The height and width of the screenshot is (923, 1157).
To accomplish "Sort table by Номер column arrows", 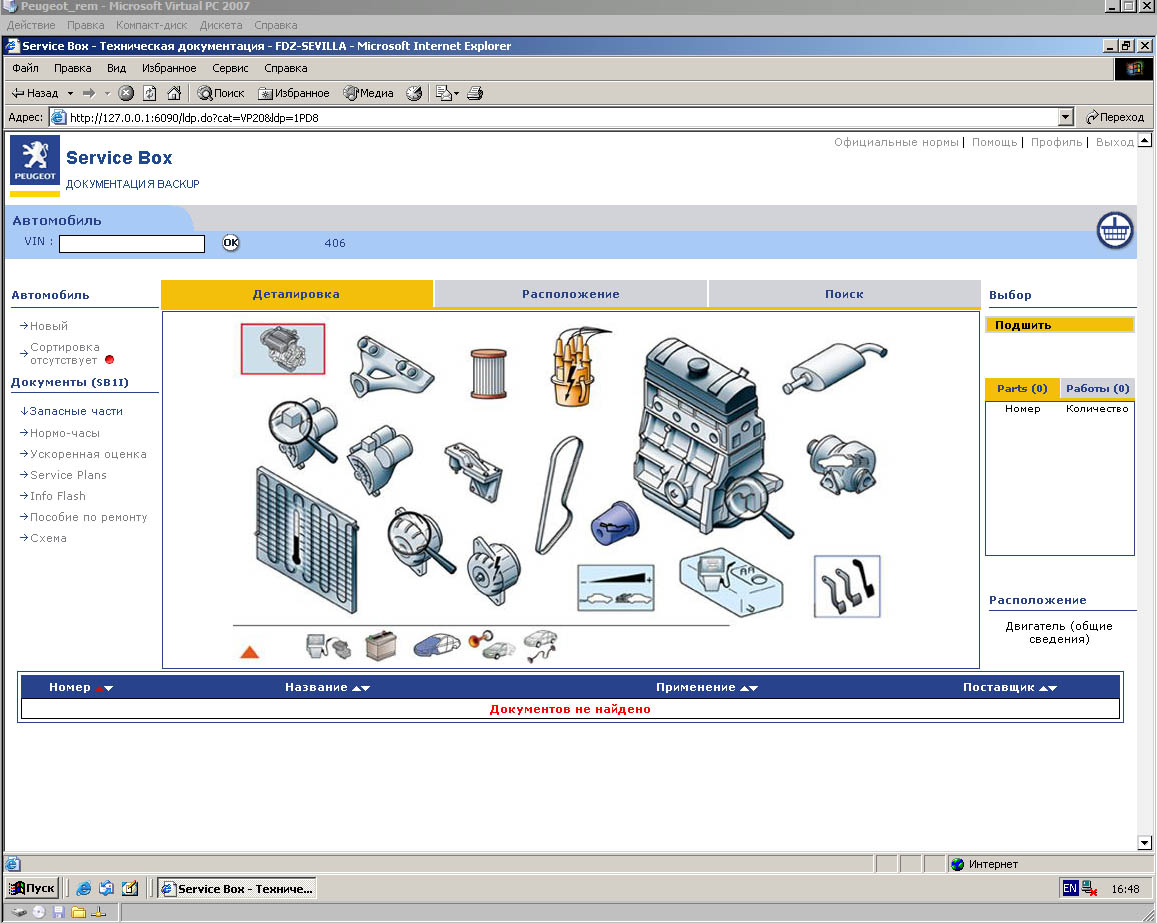I will pos(103,688).
